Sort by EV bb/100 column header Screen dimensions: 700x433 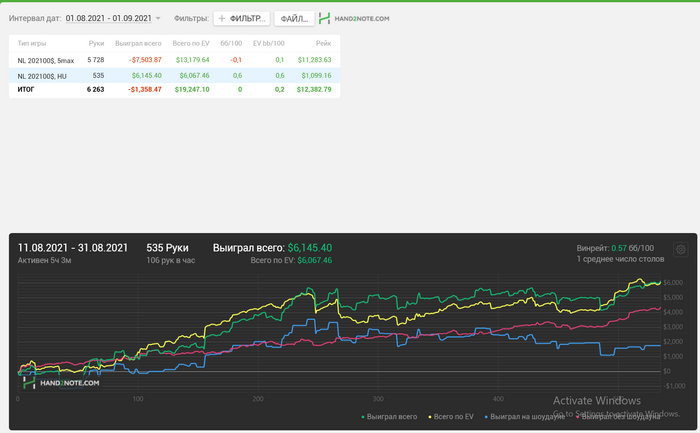268,43
